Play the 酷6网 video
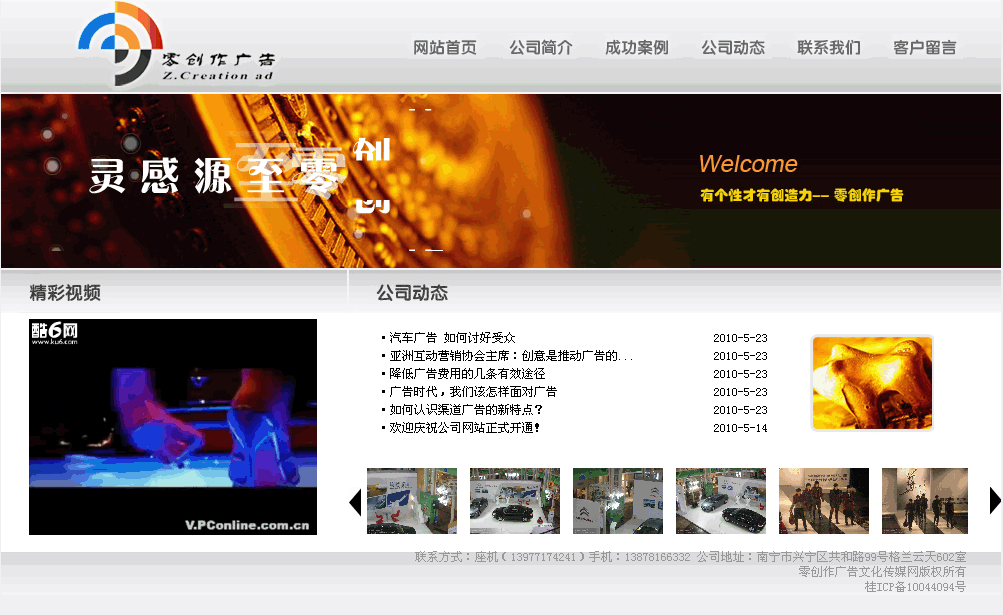 (173, 427)
